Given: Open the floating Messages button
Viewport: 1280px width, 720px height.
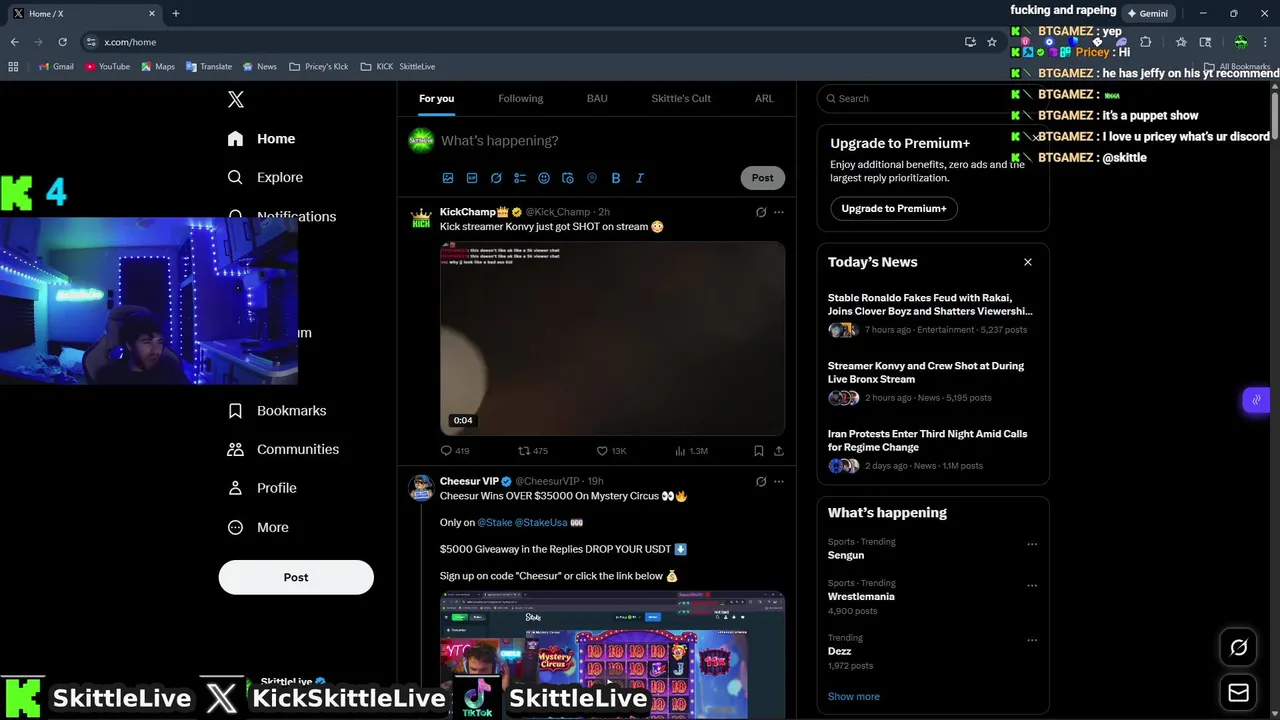Looking at the screenshot, I should 1238,692.
